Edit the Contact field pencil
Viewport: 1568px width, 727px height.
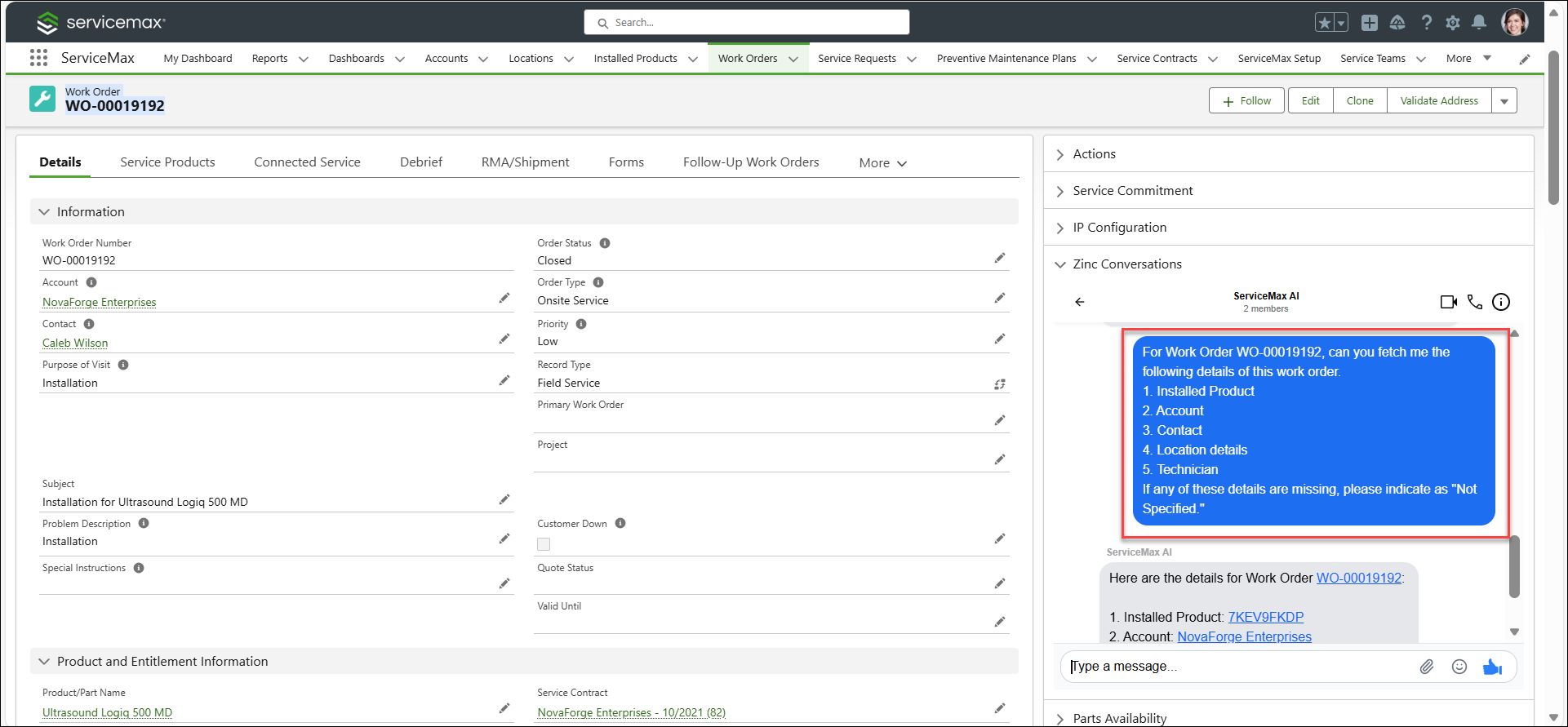click(x=504, y=339)
